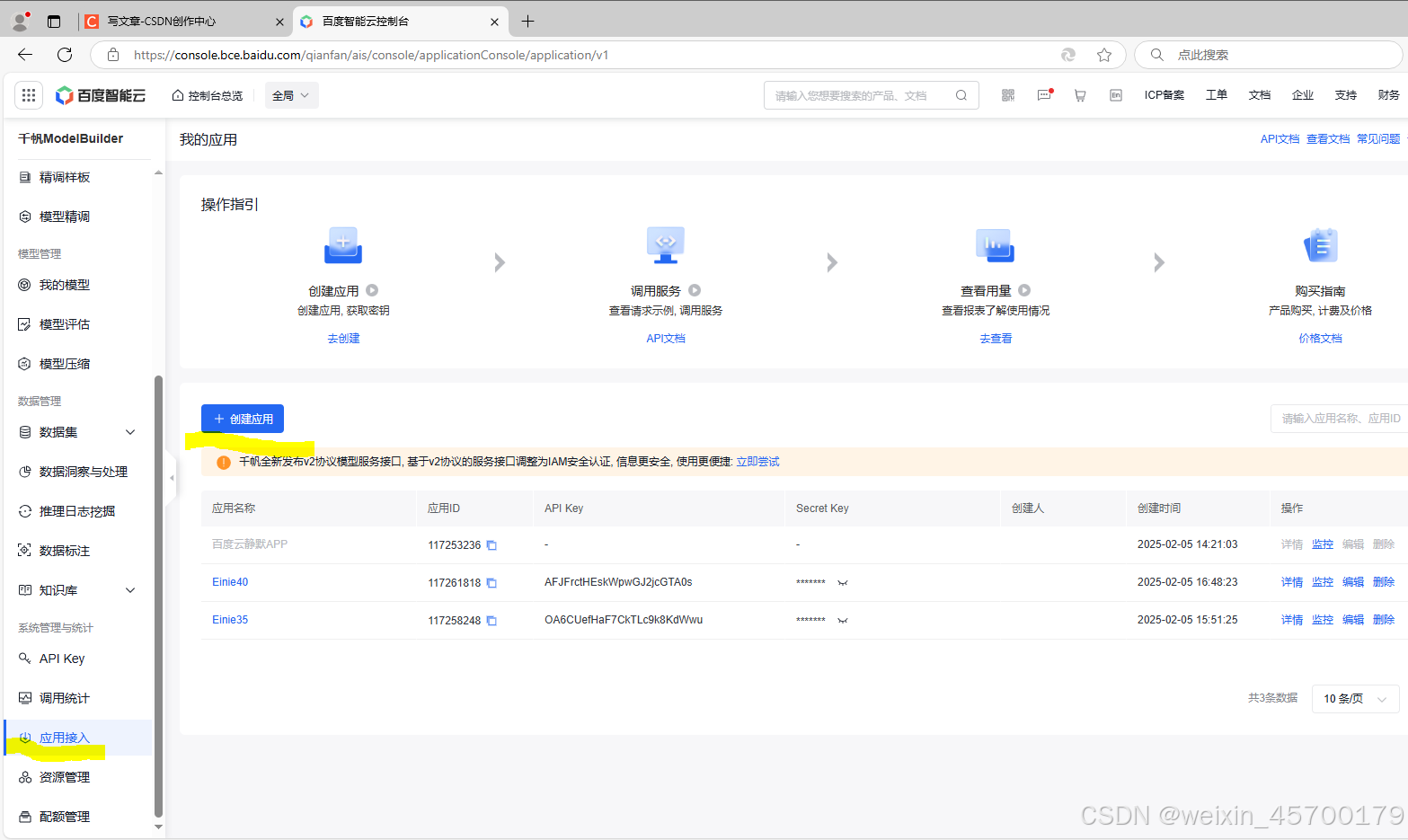
Task: Click the 立即尝试 link in notice
Action: pos(757,462)
